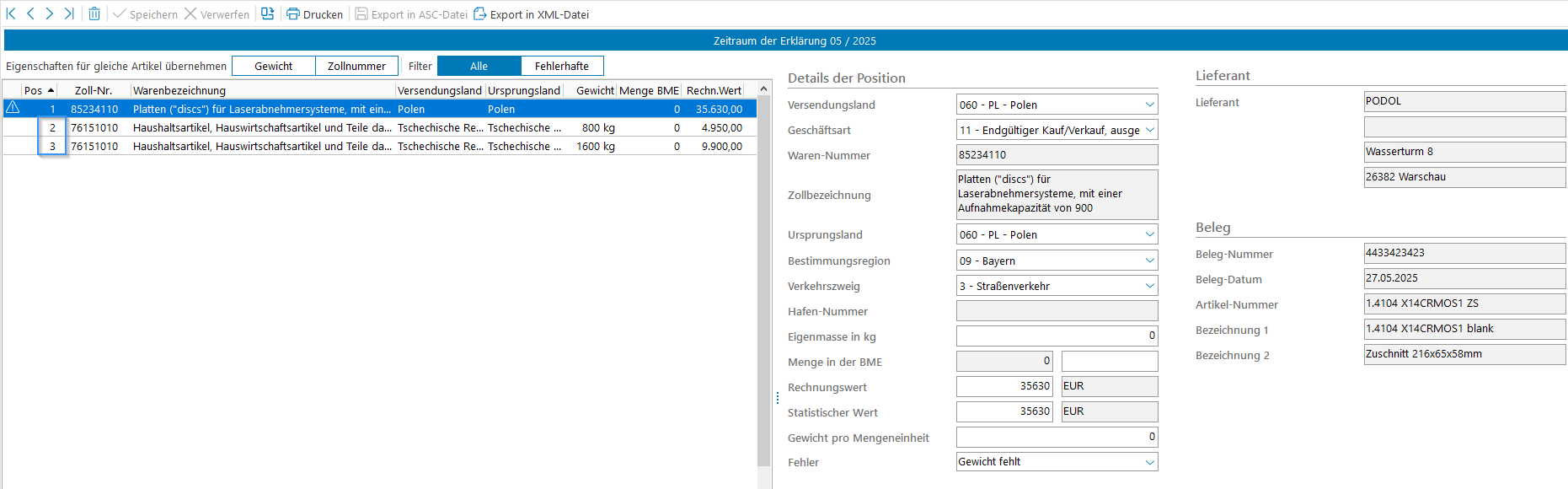Viewport: 1568px width, 489px height.
Task: Apply Zollnummer to identical articles
Action: coord(356,66)
